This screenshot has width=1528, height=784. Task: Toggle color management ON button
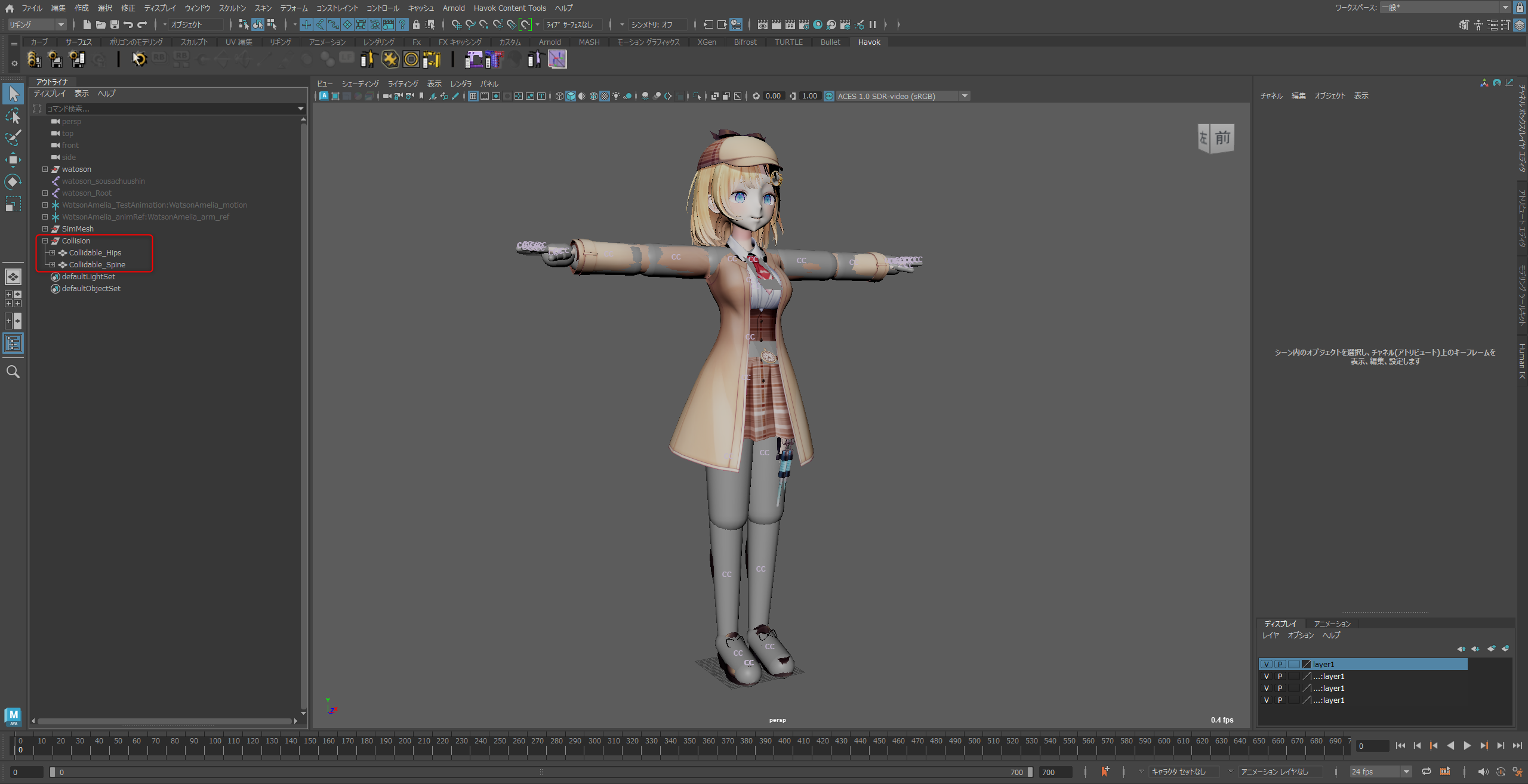[829, 96]
